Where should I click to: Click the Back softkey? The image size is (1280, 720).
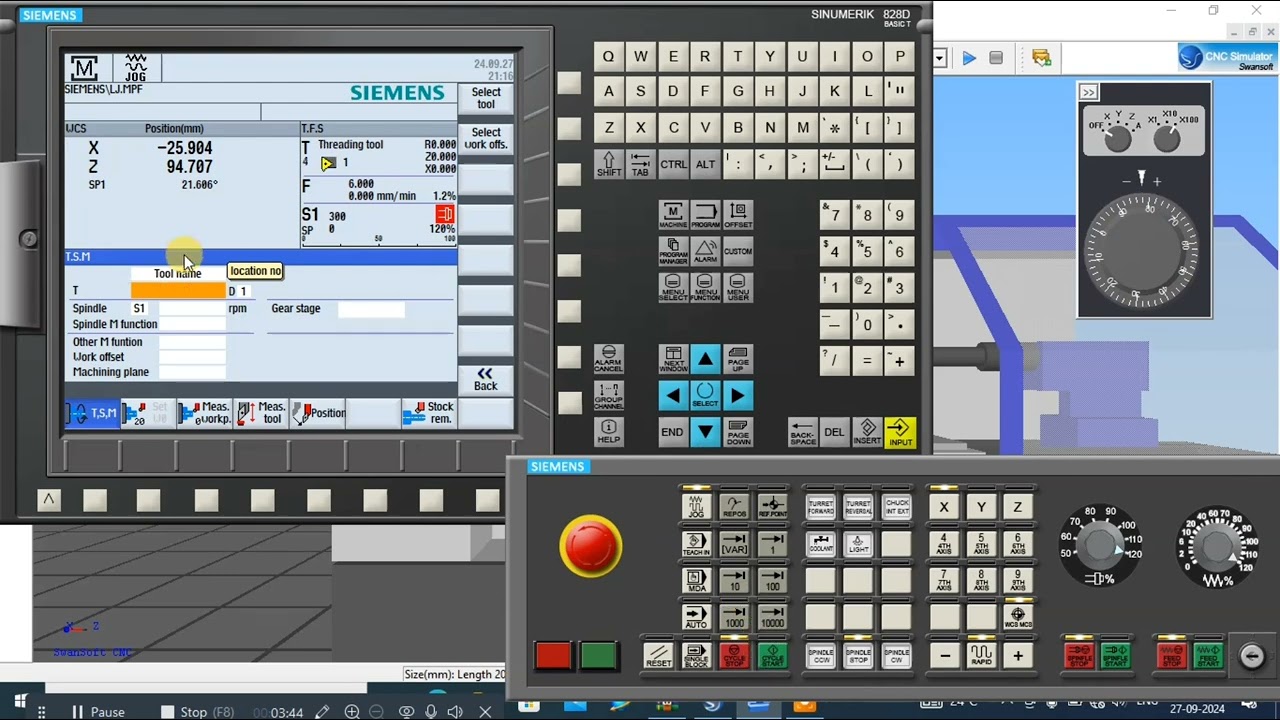click(486, 379)
